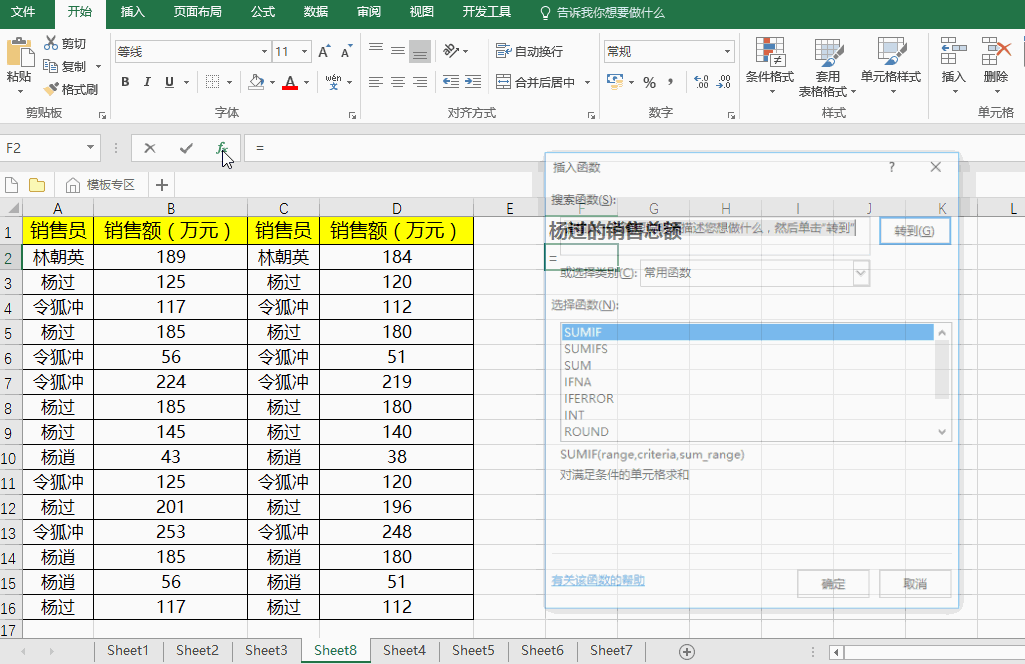Toggle italic formatting
The image size is (1025, 664).
[147, 82]
